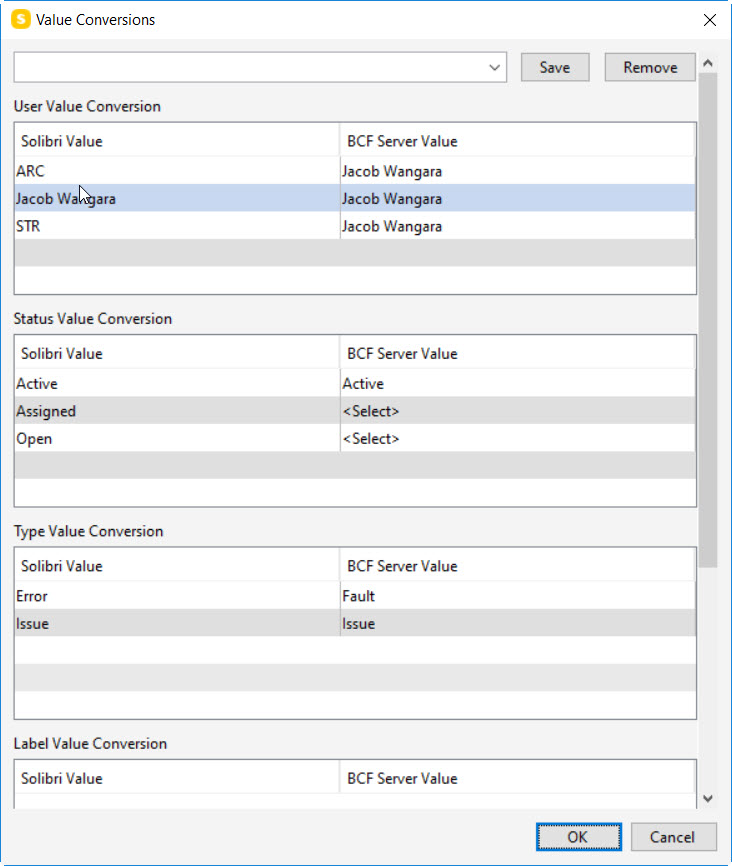Select the Jacob Wangara Solibri value cell
The height and width of the screenshot is (866, 732).
click(177, 198)
